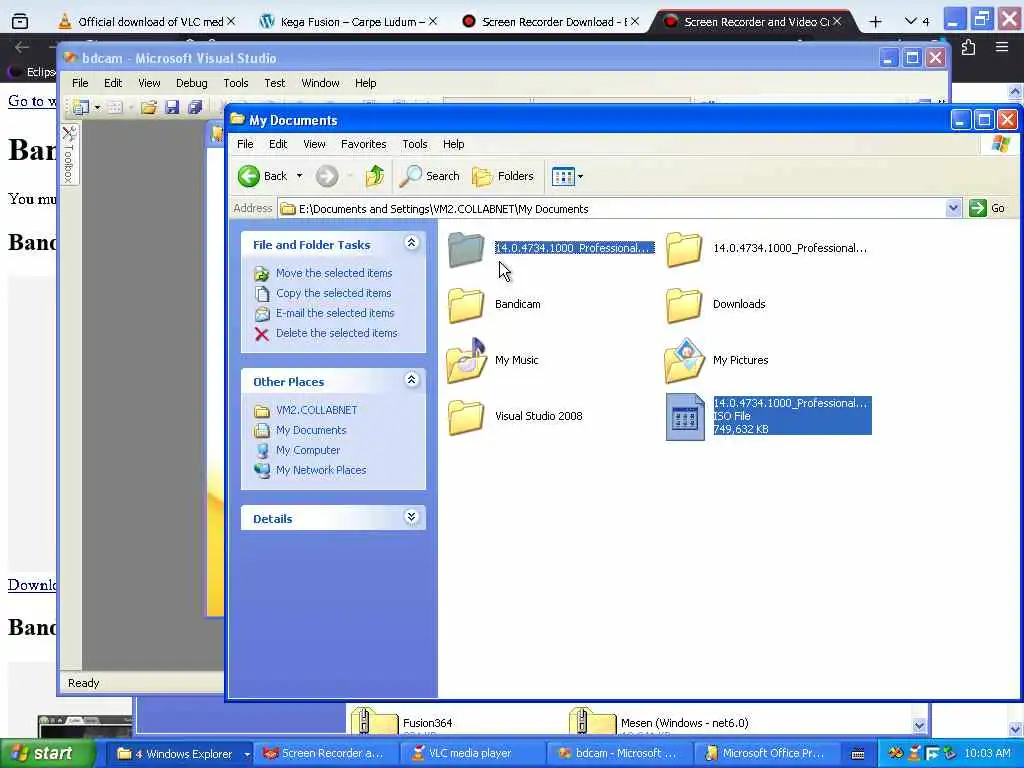
Task: Click the Open File icon in Visual Studio
Action: (x=149, y=107)
